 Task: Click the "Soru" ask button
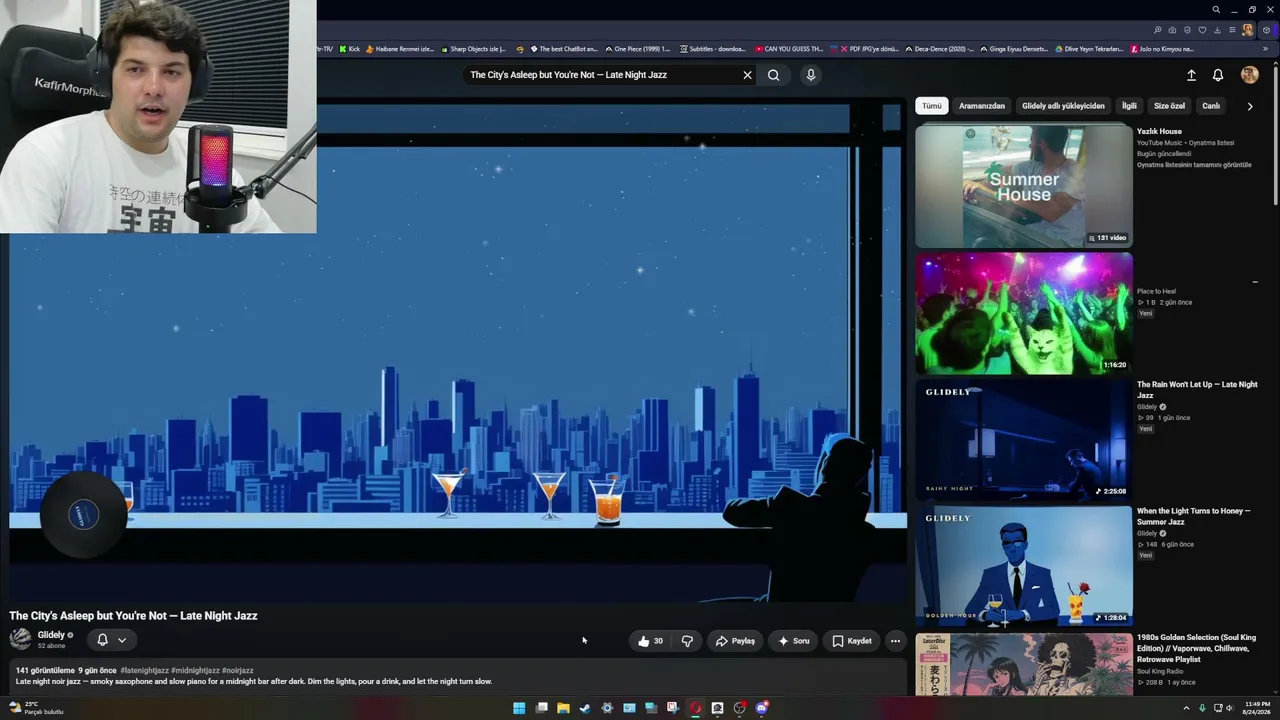(793, 641)
